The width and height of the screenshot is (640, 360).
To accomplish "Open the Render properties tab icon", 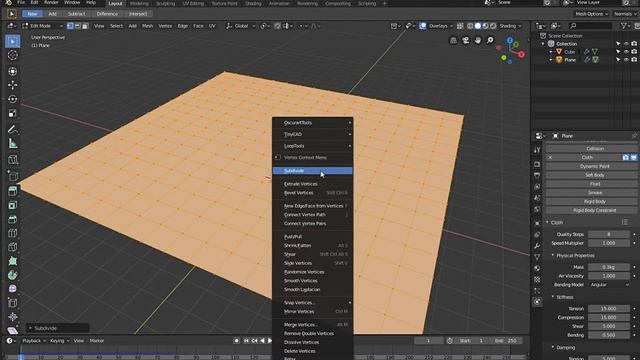I will click(537, 164).
